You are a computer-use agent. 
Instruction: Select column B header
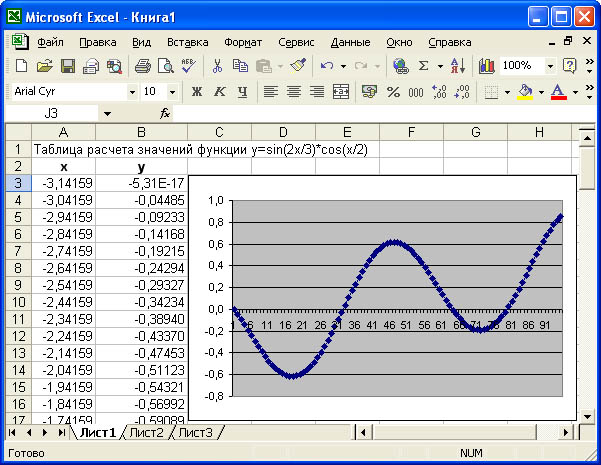tap(141, 132)
